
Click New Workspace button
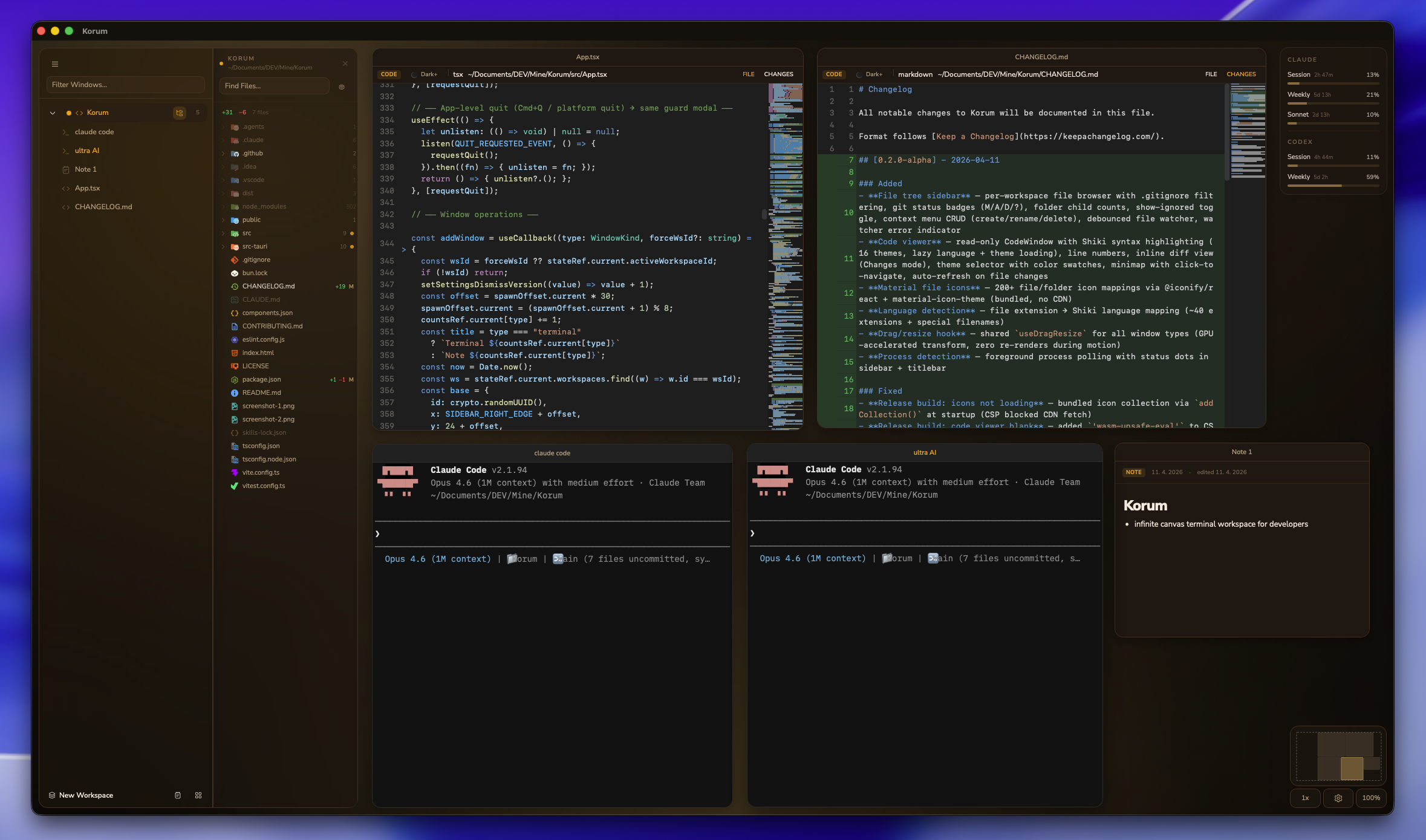coord(81,795)
